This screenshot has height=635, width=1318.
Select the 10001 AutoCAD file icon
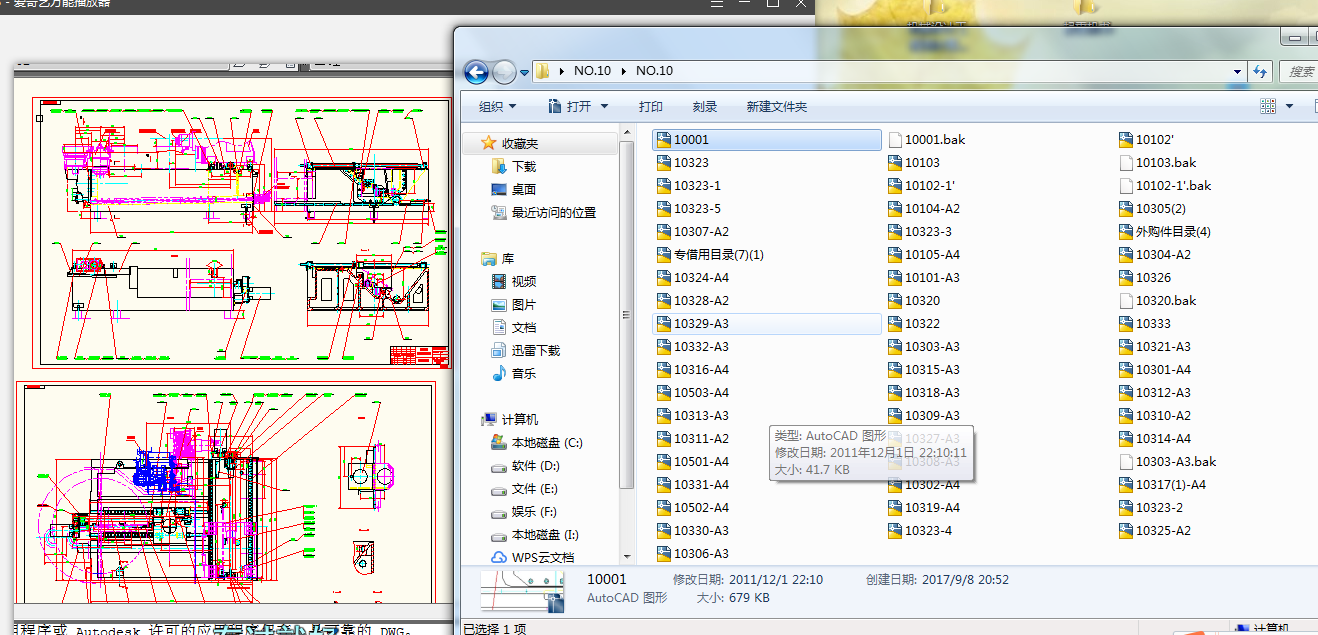664,140
